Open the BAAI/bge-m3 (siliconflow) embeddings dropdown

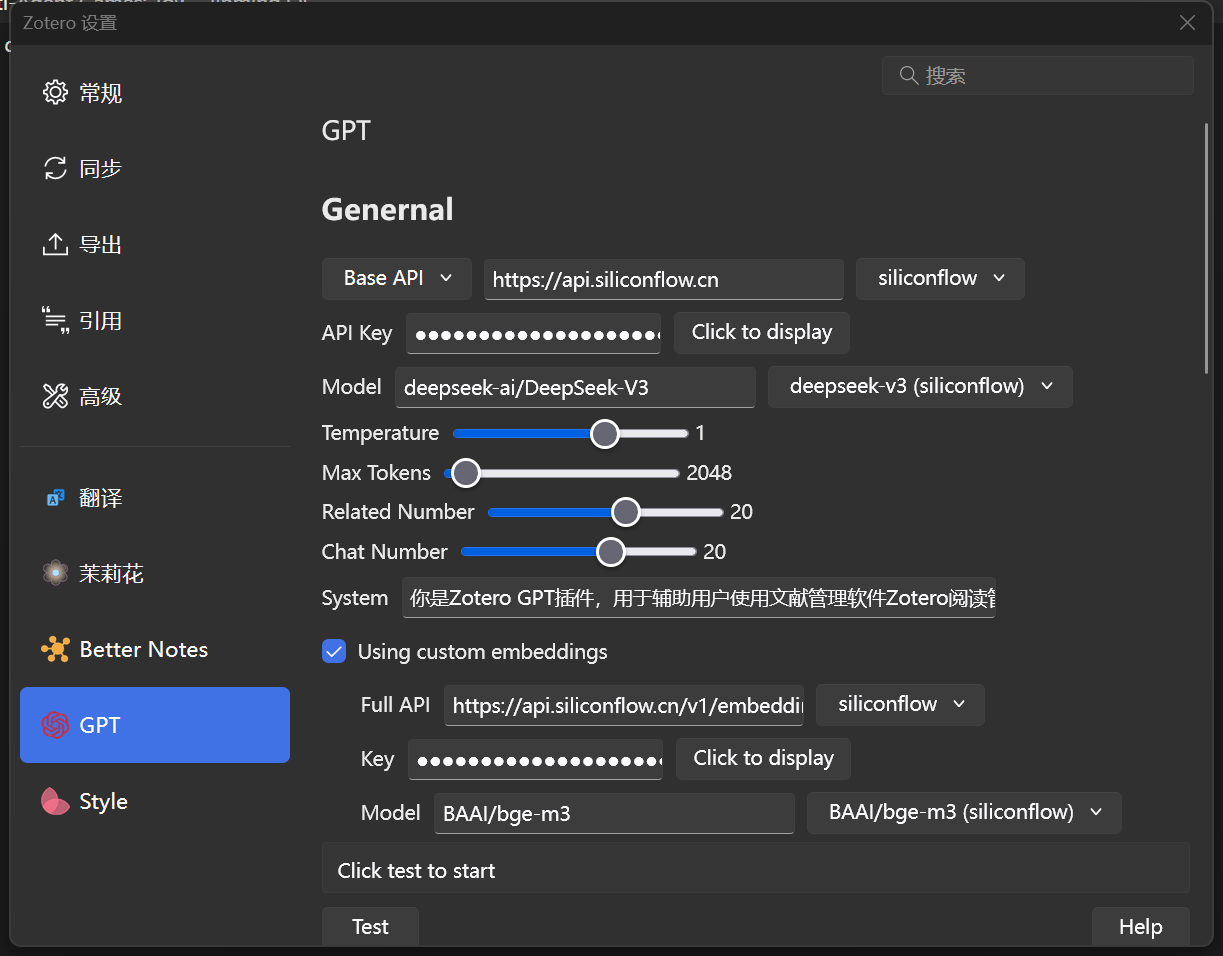963,812
